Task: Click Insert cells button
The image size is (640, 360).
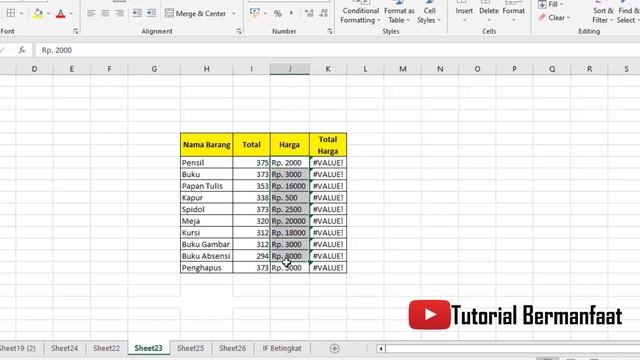Action: point(464,12)
